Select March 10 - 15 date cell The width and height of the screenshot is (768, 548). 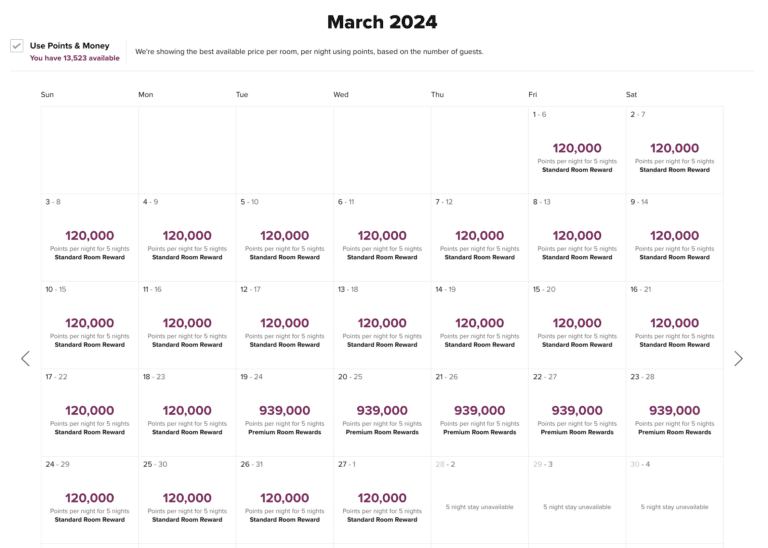[89, 323]
